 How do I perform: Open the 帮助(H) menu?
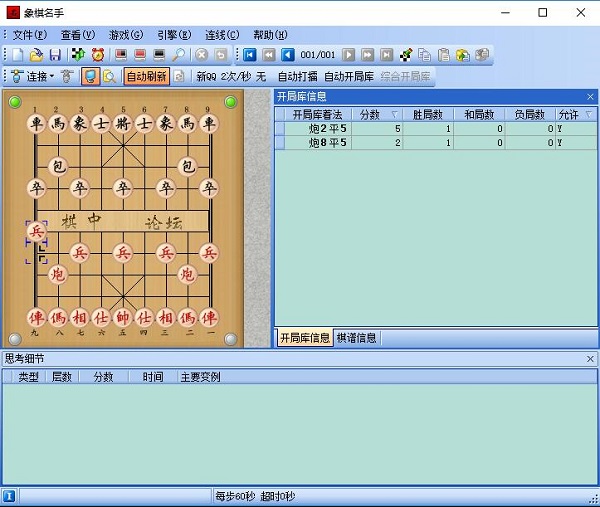[270, 35]
